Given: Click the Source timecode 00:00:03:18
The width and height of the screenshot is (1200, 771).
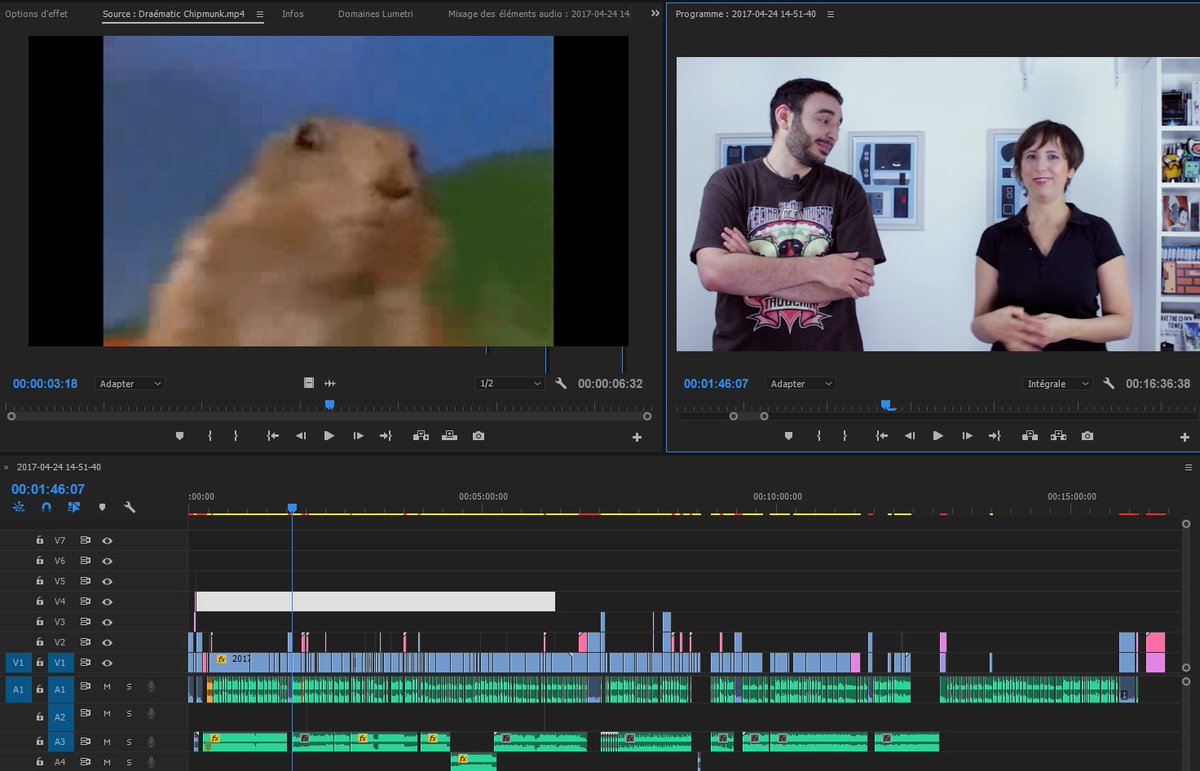Looking at the screenshot, I should [45, 383].
